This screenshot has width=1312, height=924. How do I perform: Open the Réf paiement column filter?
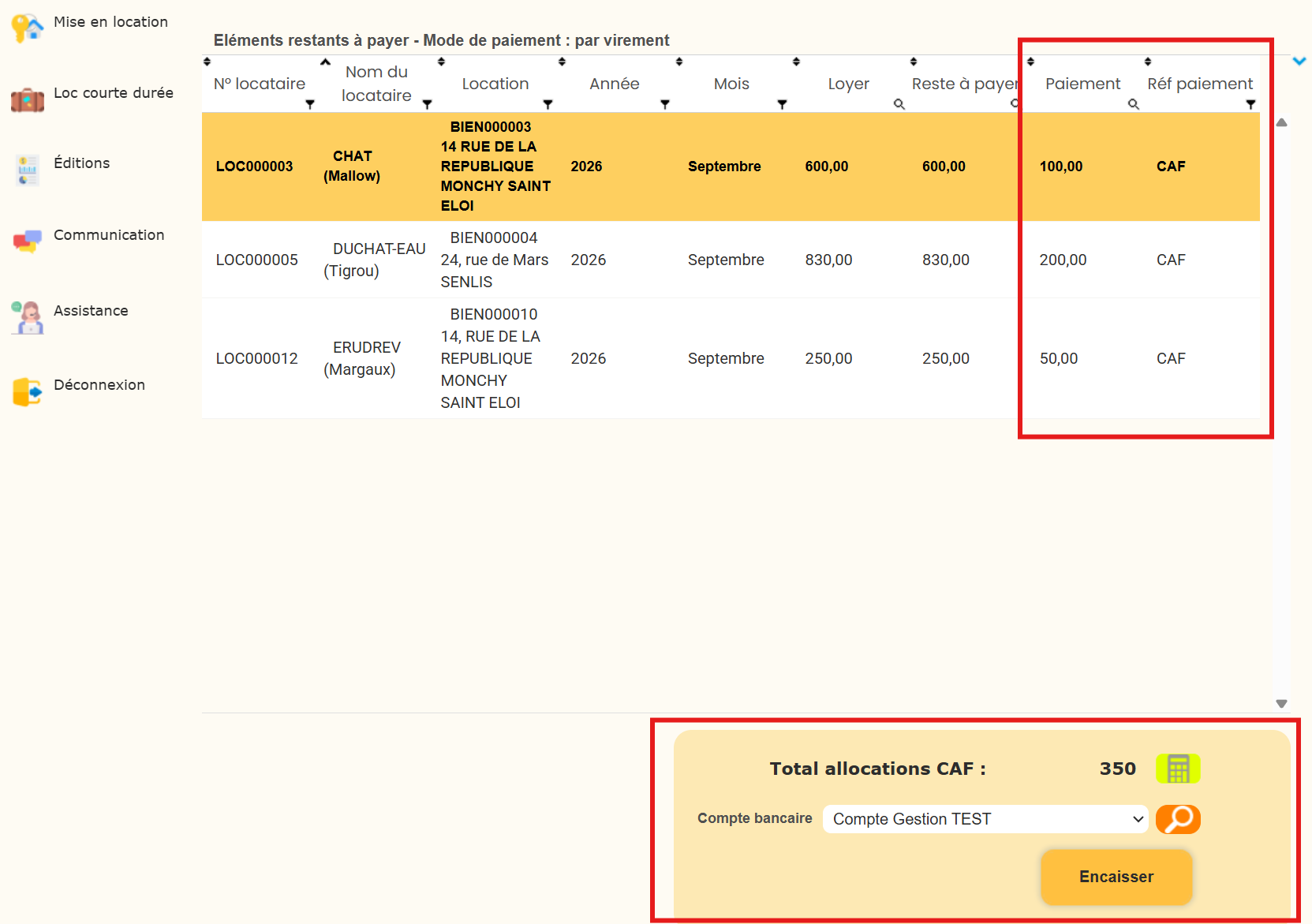click(1250, 104)
